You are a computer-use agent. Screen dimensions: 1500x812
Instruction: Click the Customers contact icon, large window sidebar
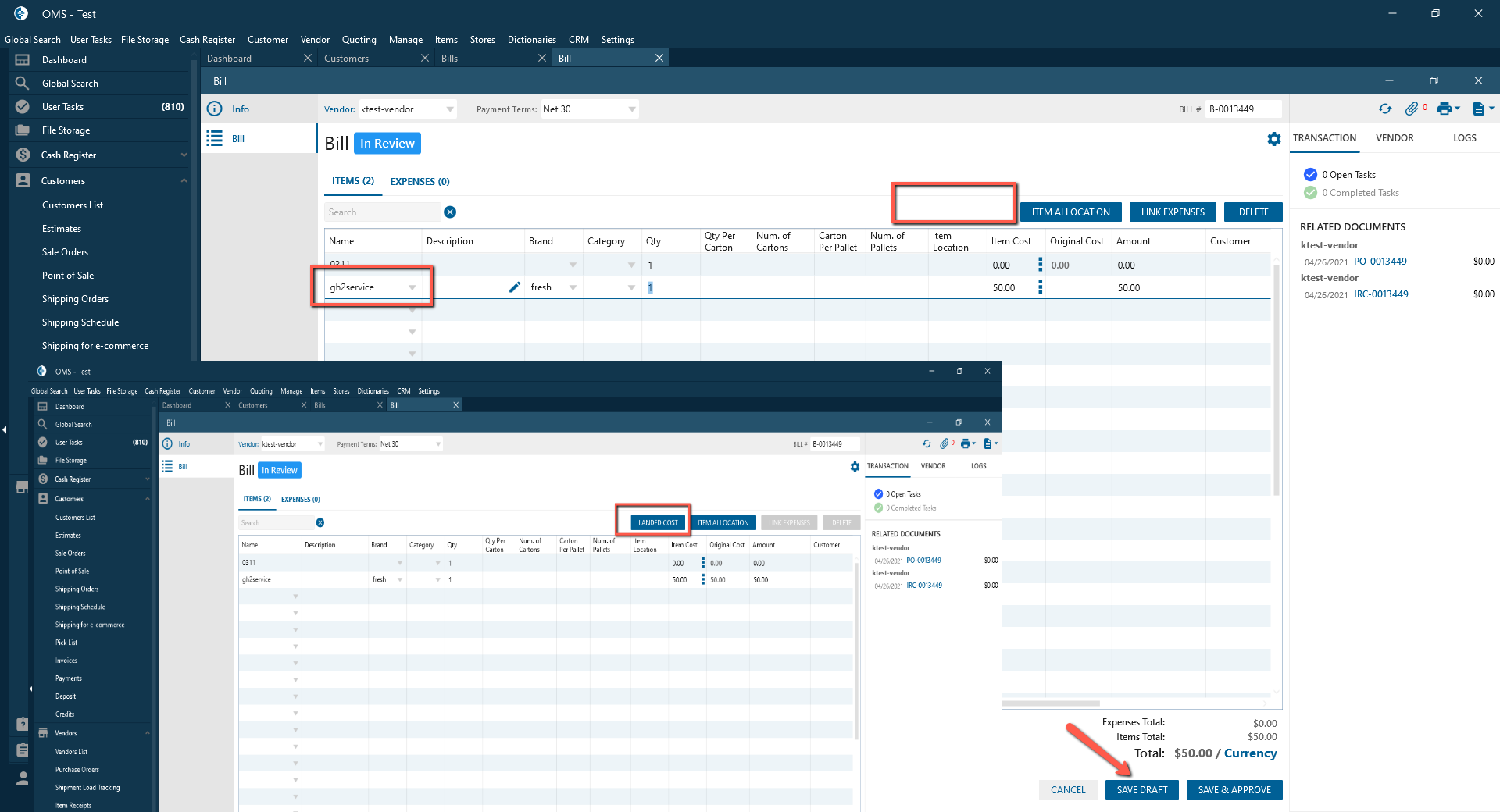(x=23, y=181)
